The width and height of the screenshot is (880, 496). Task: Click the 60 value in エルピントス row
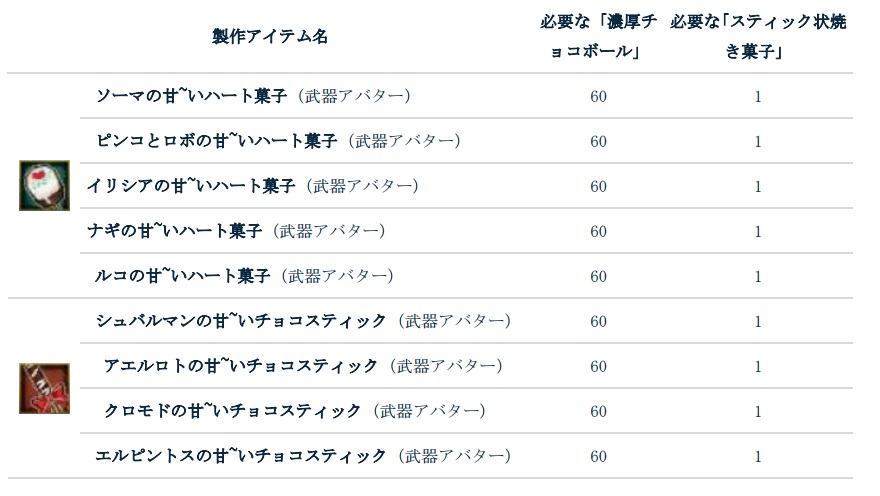pyautogui.click(x=598, y=457)
